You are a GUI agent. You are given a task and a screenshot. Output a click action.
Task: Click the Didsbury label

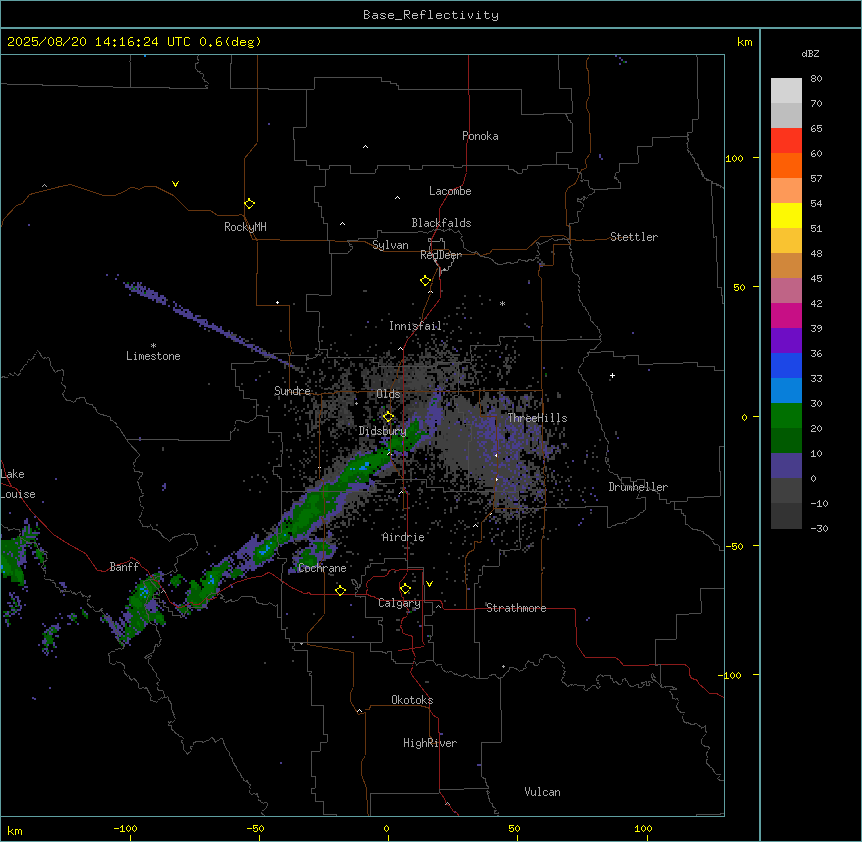pyautogui.click(x=383, y=431)
